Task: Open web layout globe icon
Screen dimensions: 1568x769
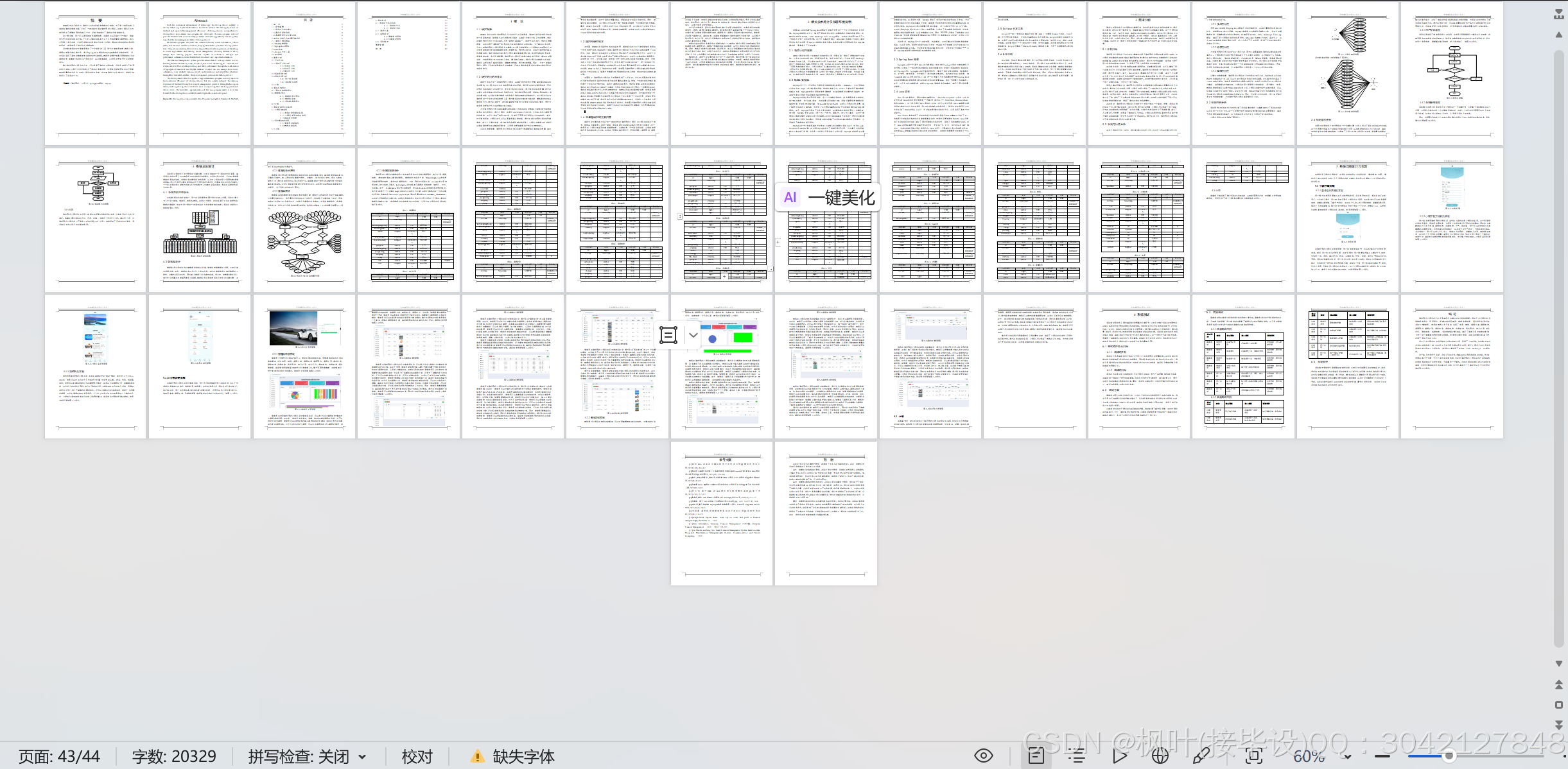Action: click(x=1160, y=756)
